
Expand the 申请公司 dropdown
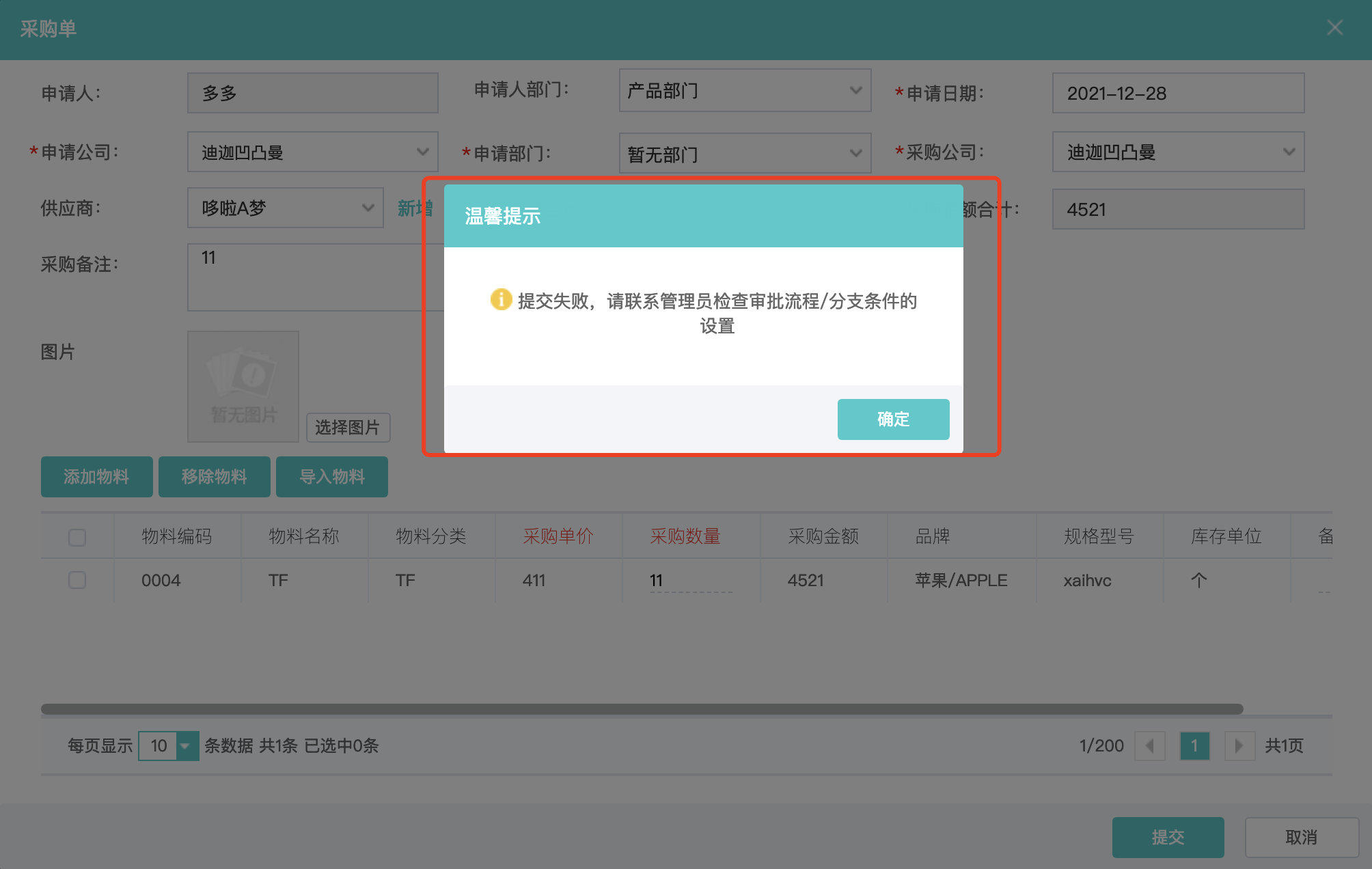(312, 152)
